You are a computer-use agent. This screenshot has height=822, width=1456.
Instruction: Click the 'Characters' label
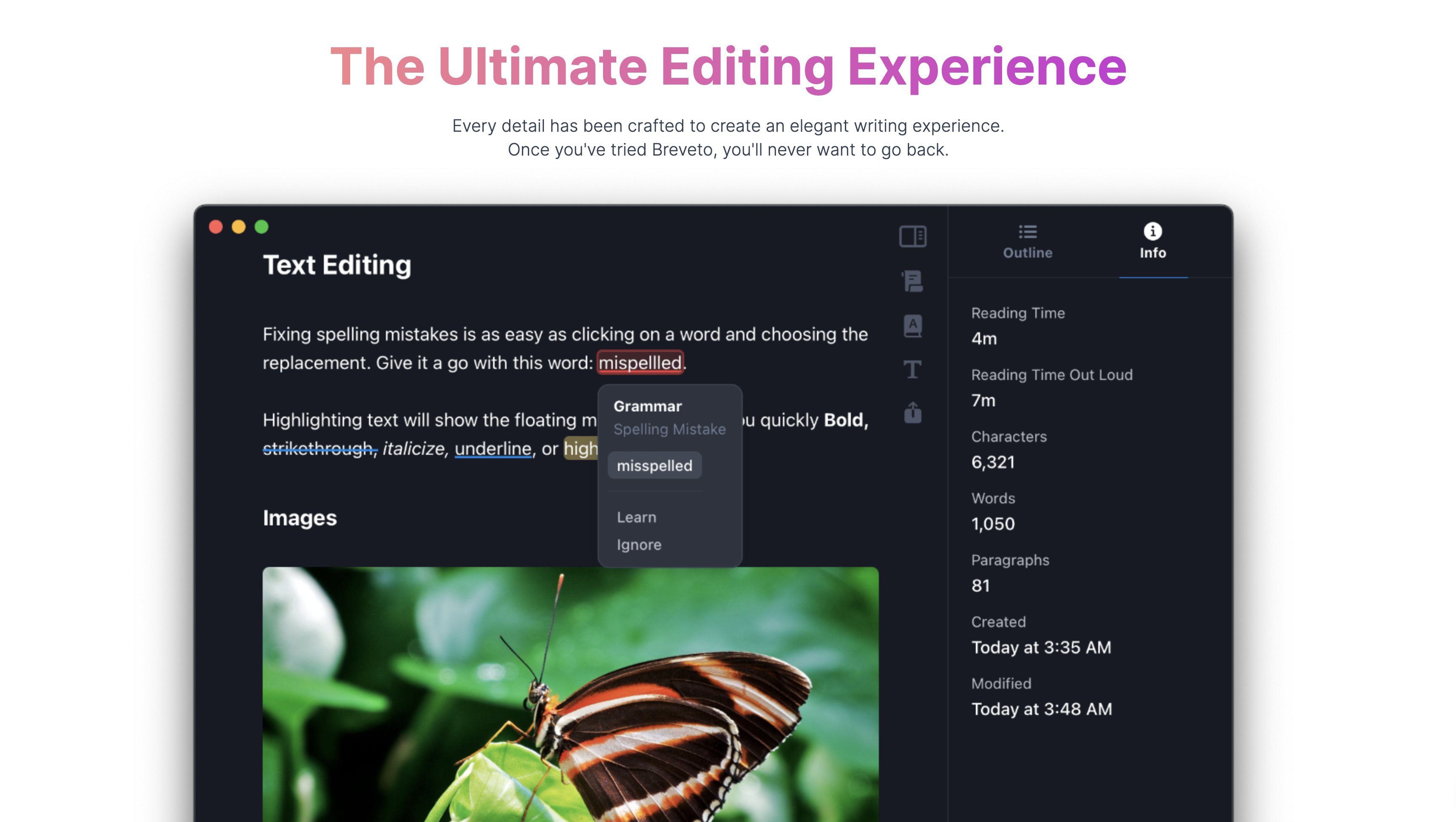pos(1009,436)
